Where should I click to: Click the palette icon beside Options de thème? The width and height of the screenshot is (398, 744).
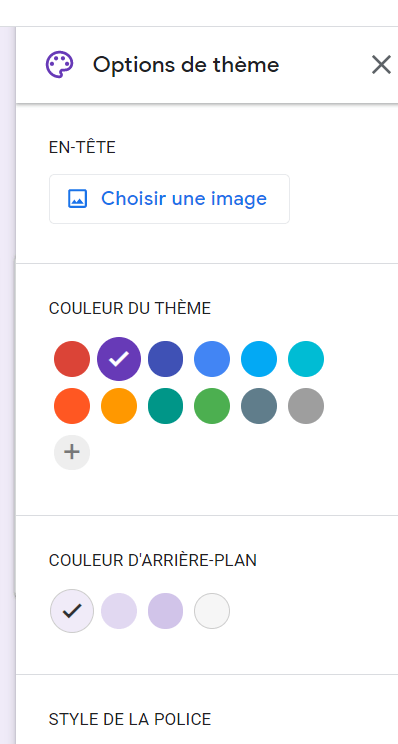pyautogui.click(x=59, y=65)
